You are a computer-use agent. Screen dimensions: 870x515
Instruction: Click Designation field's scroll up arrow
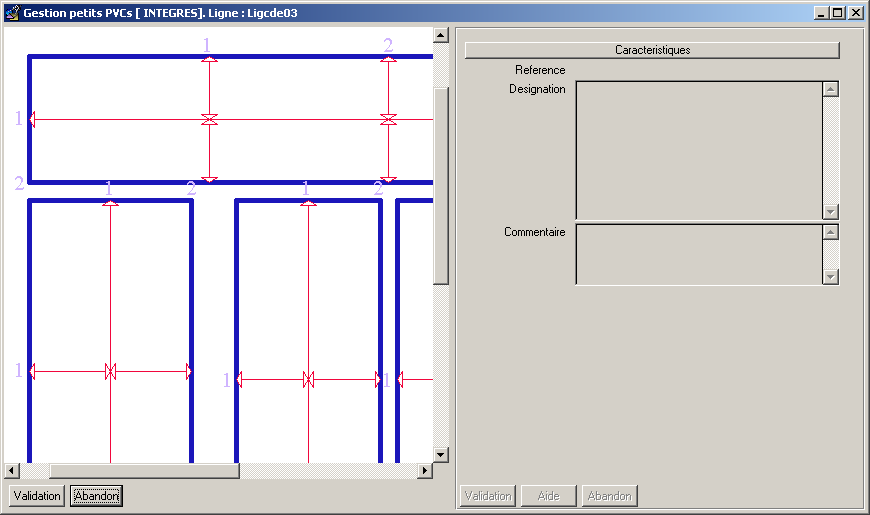pos(830,89)
